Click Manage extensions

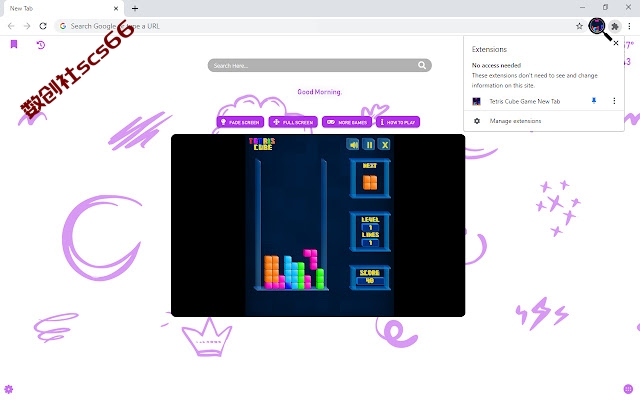pos(515,121)
